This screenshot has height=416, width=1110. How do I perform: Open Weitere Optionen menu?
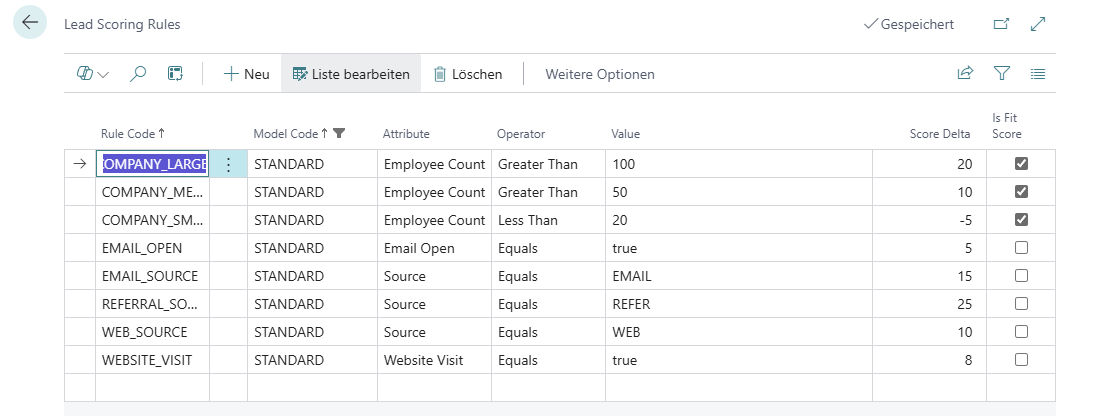[x=599, y=74]
